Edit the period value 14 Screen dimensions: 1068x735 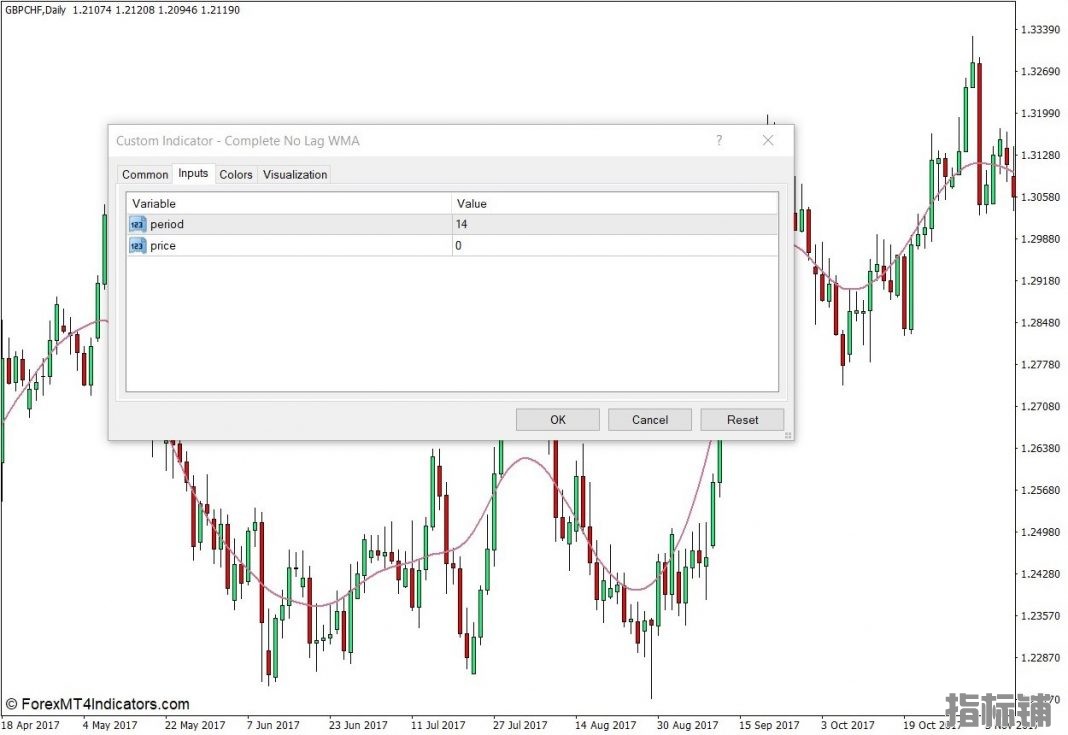[x=614, y=224]
